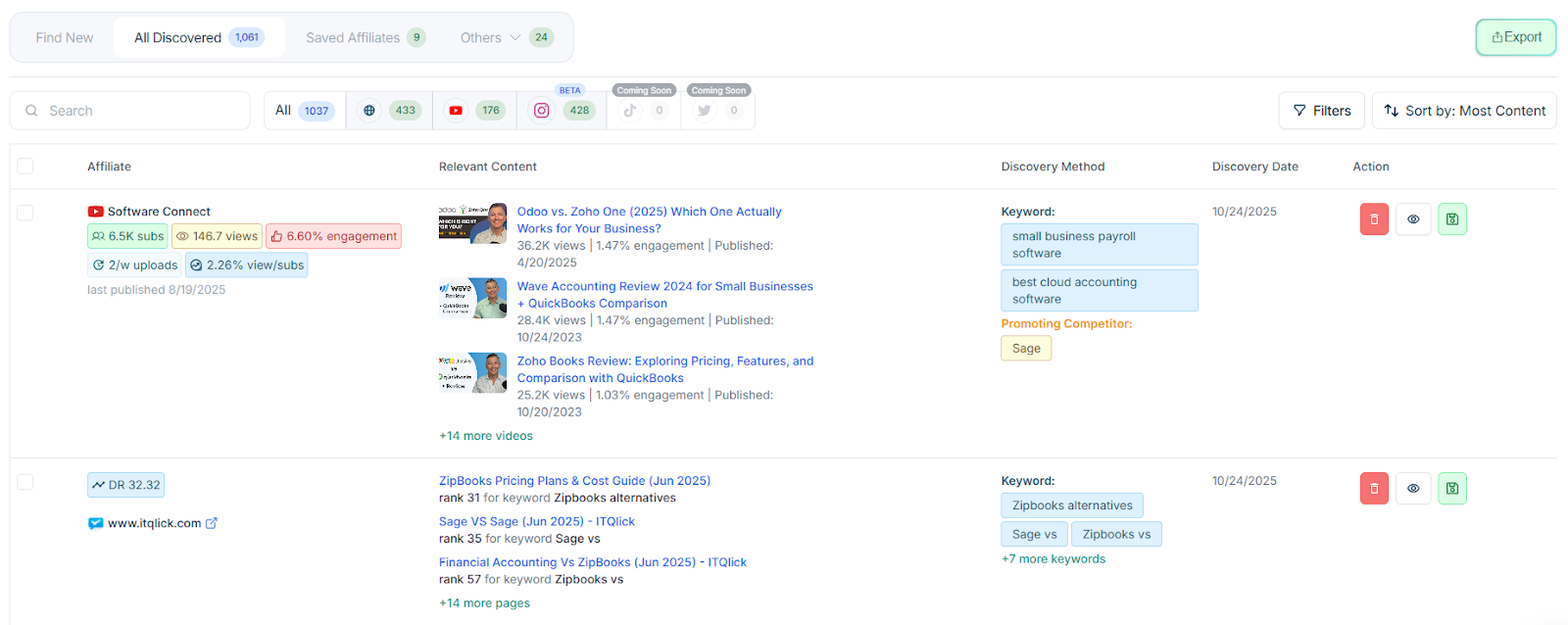The height and width of the screenshot is (625, 1568).
Task: Check the Software Connect row checkbox
Action: tap(25, 213)
